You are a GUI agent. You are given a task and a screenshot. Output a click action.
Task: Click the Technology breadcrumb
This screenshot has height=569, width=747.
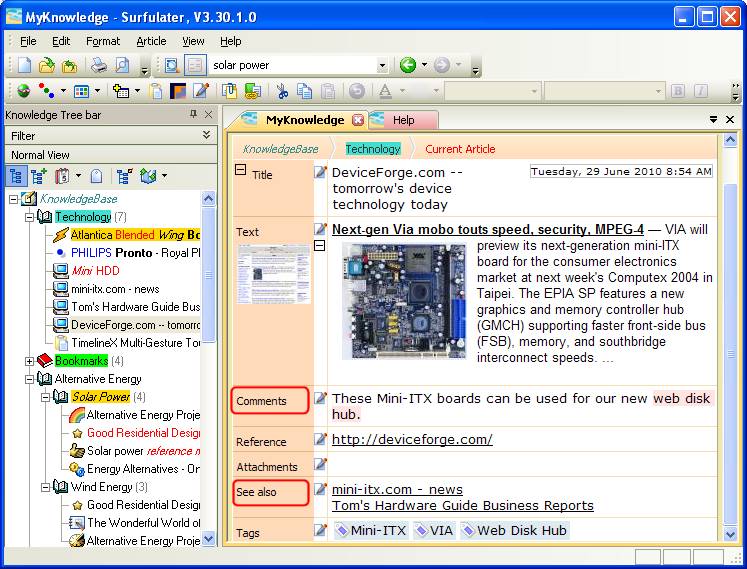[x=373, y=149]
